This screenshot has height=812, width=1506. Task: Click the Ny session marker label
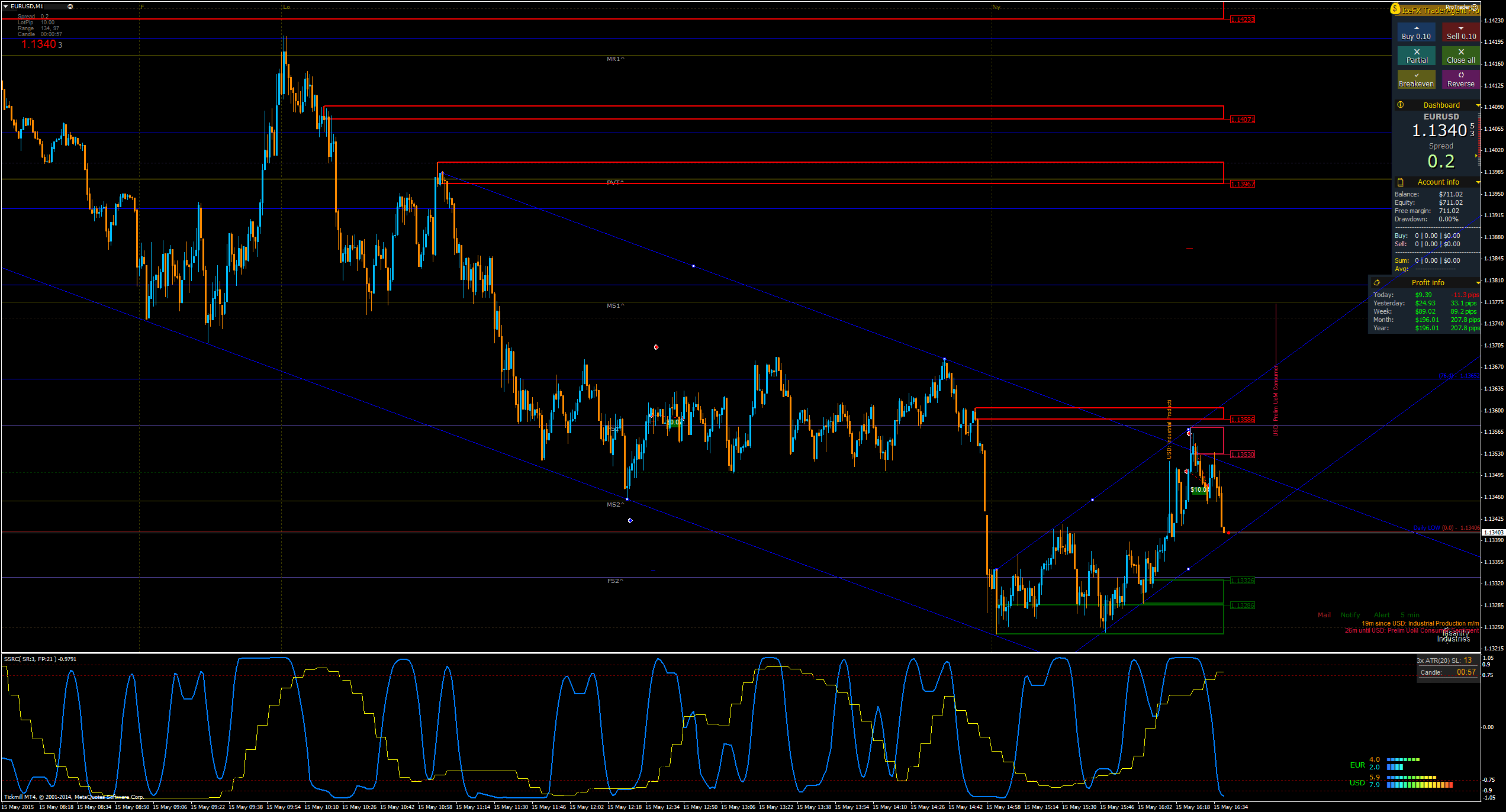(996, 7)
